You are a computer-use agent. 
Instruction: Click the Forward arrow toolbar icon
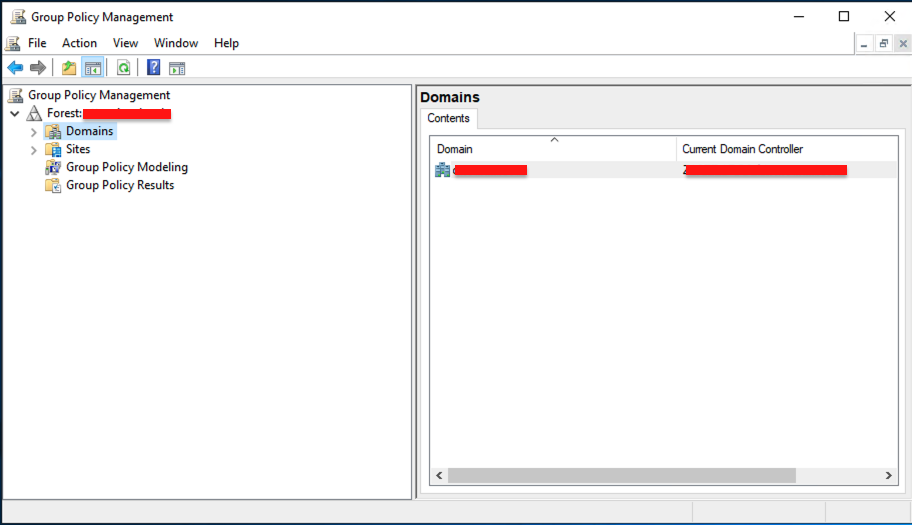pos(38,68)
